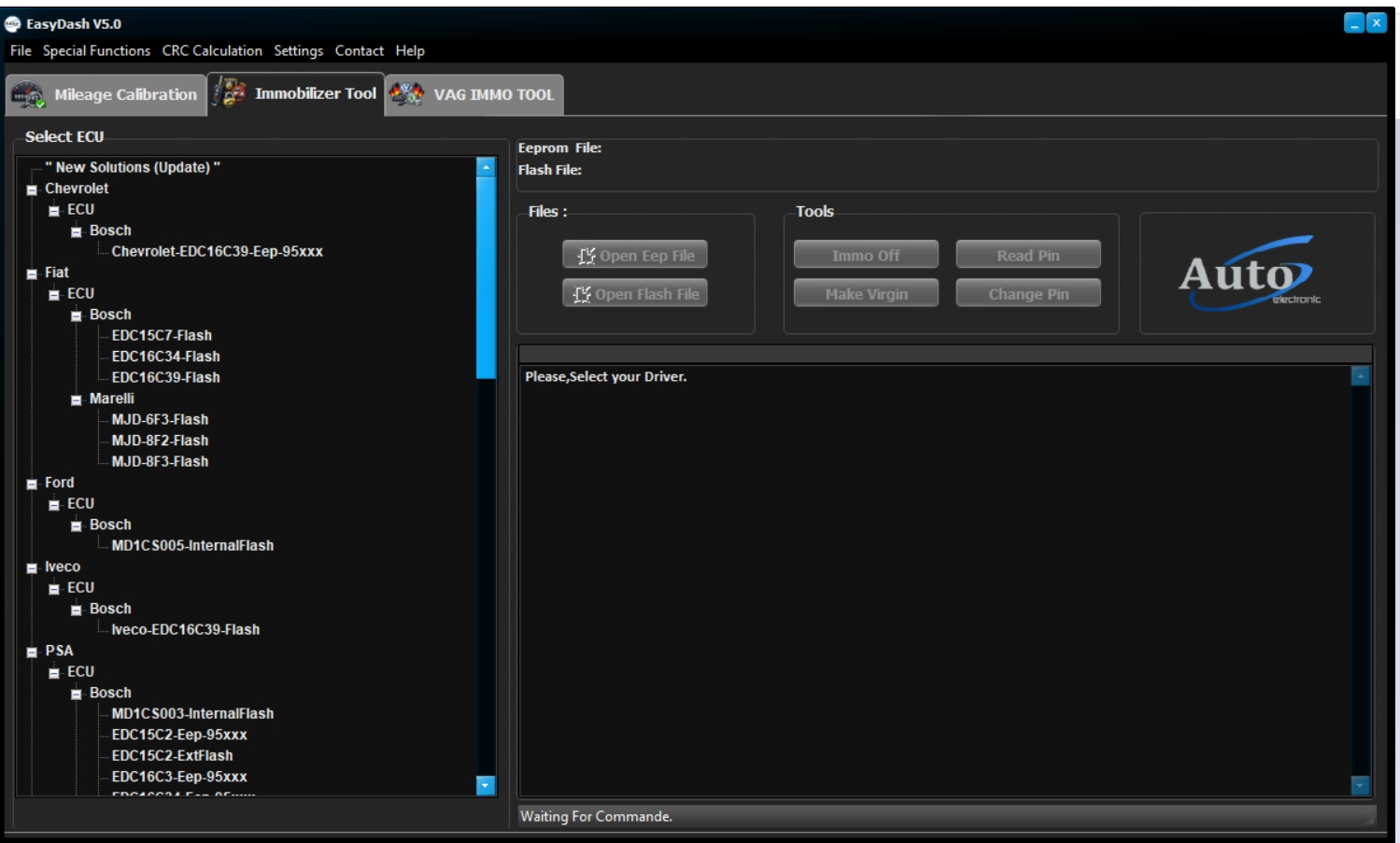The image size is (1400, 843).
Task: Click the Immobilizer Tool keys icon
Action: (x=229, y=93)
